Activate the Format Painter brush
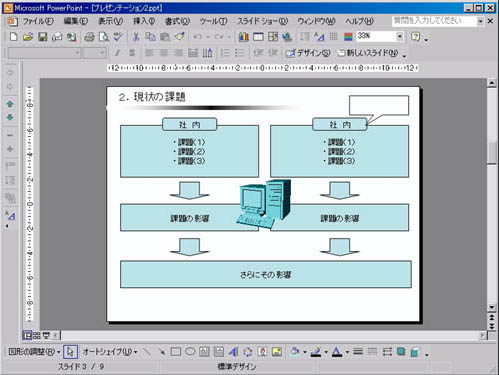Screen dimensions: 499x375 coord(180,37)
